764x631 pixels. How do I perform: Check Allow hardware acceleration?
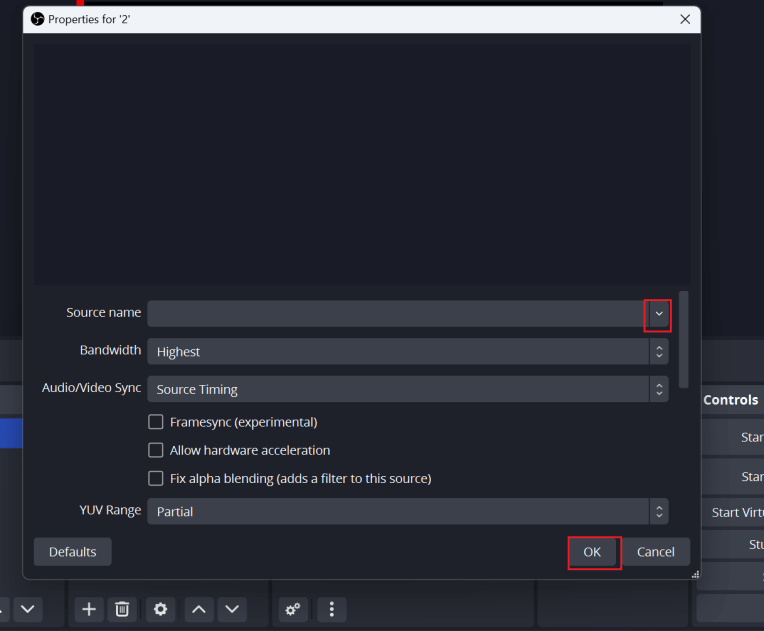click(156, 450)
